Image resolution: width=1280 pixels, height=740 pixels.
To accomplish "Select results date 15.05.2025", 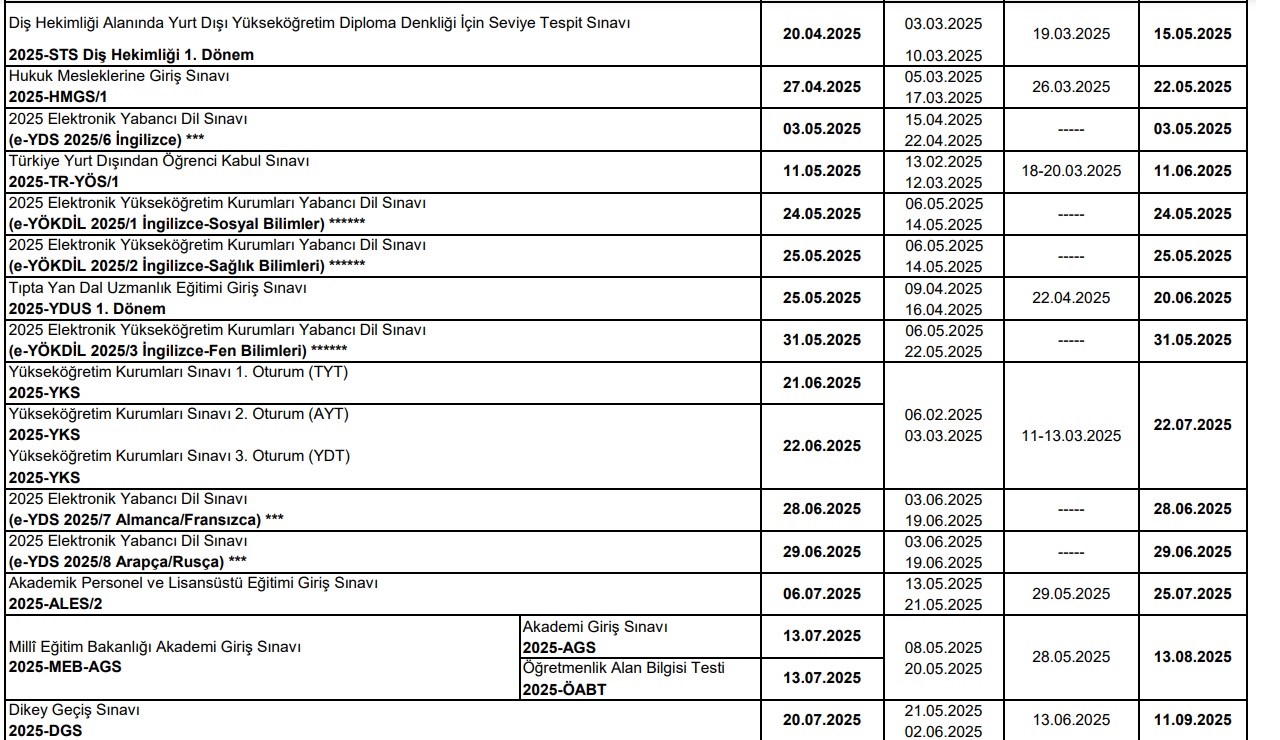I will click(x=1192, y=33).
